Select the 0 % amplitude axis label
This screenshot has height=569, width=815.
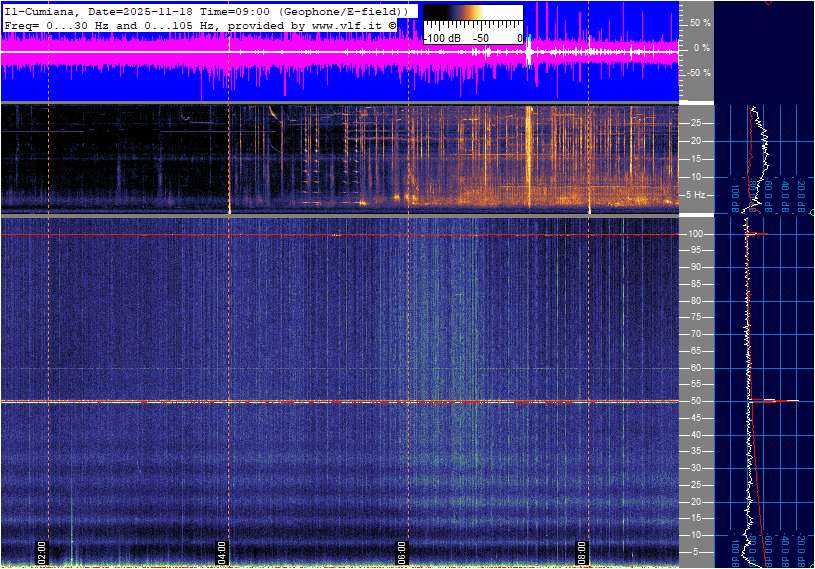(702, 47)
